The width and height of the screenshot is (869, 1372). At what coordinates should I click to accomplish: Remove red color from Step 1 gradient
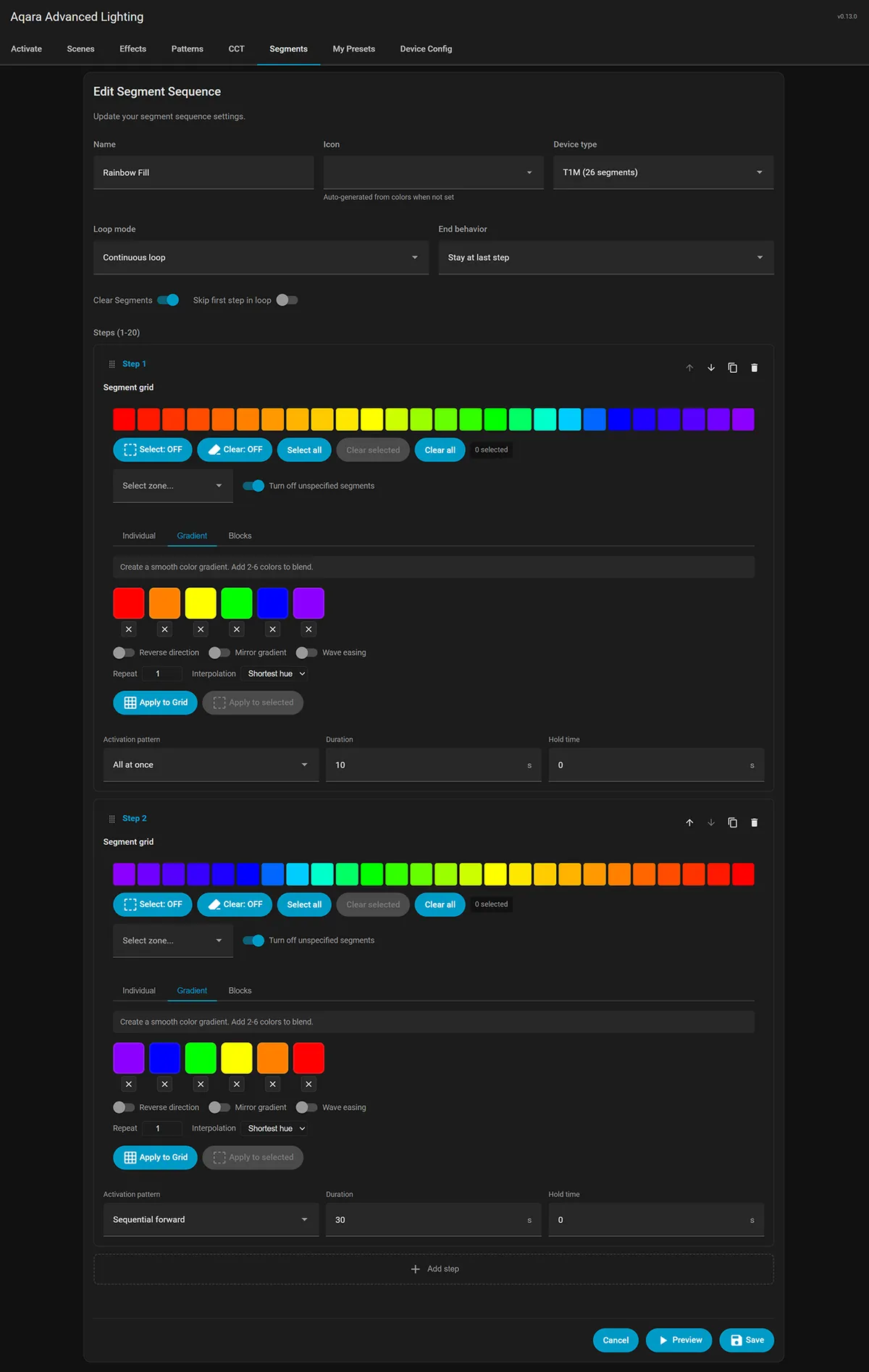point(129,629)
